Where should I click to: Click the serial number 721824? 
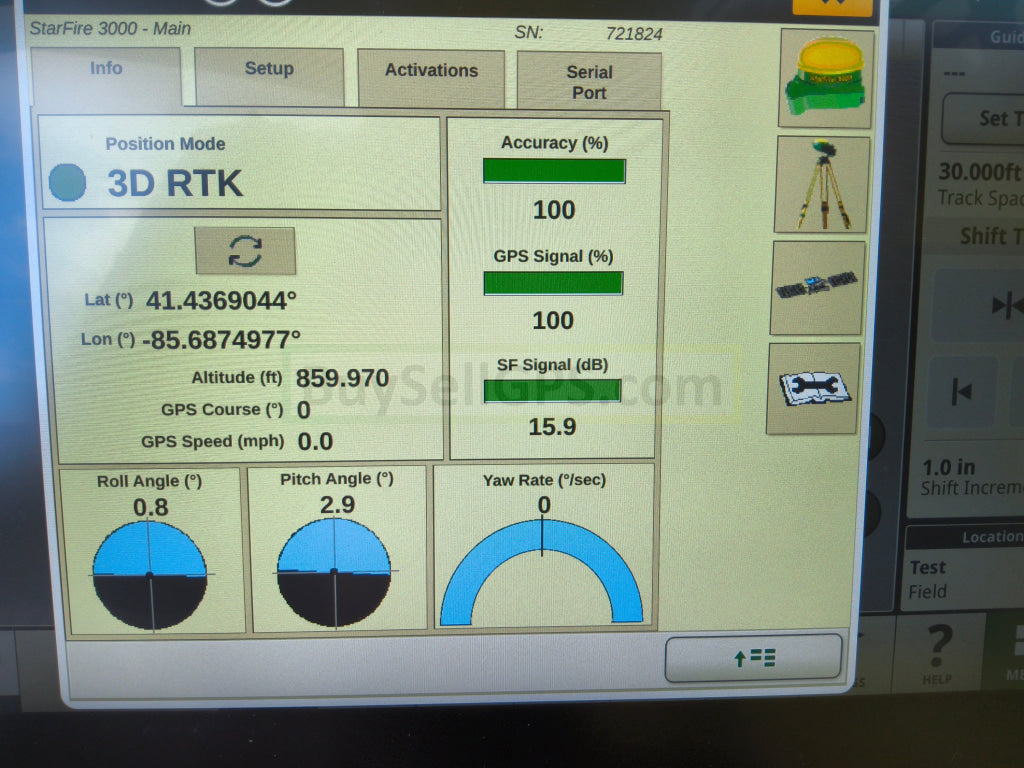tap(633, 34)
